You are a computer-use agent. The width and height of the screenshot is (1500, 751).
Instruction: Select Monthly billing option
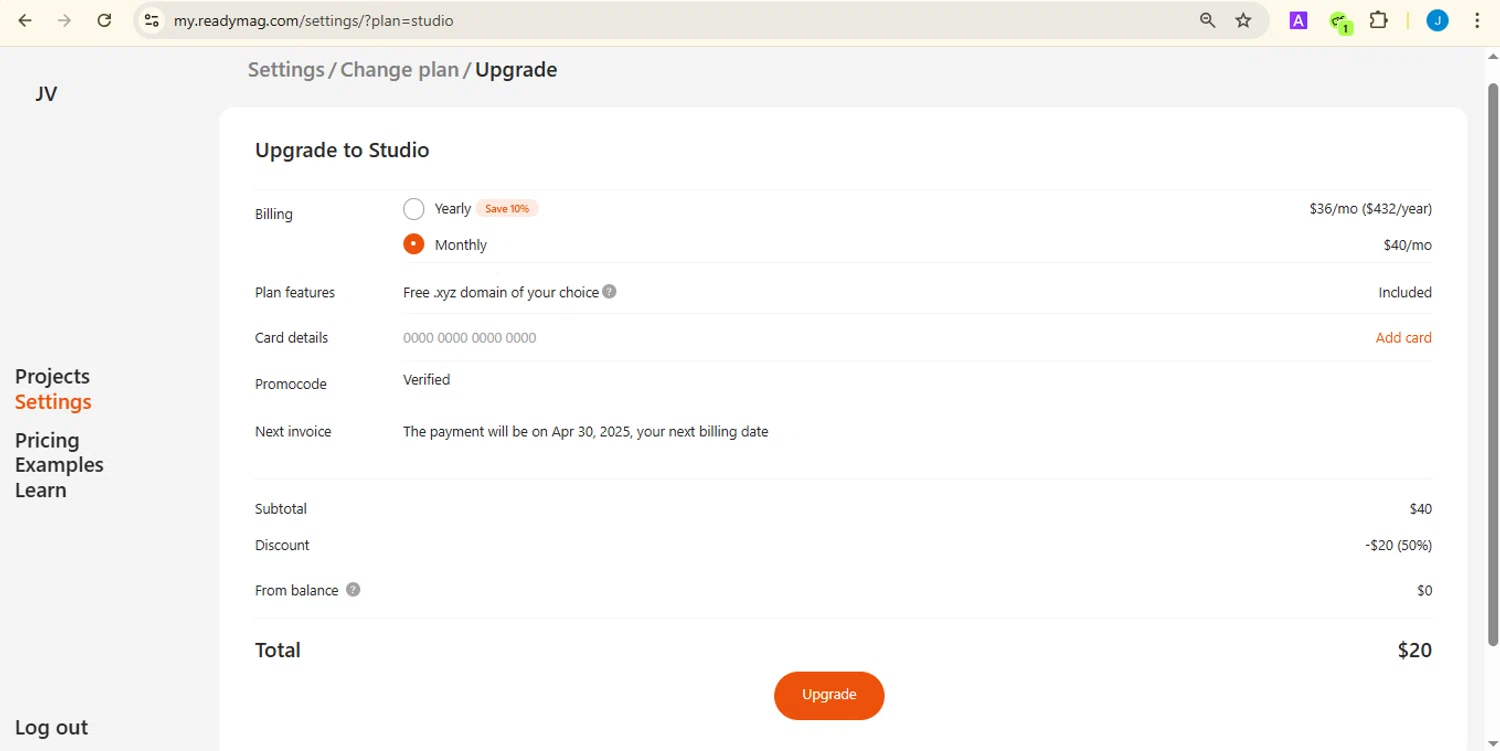coord(414,244)
